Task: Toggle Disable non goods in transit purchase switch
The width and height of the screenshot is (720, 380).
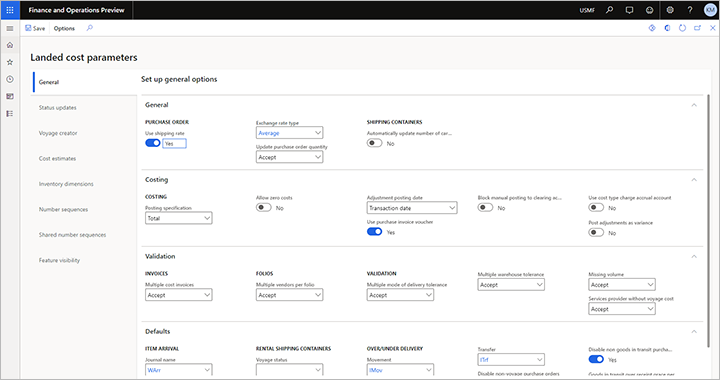Action: click(596, 359)
